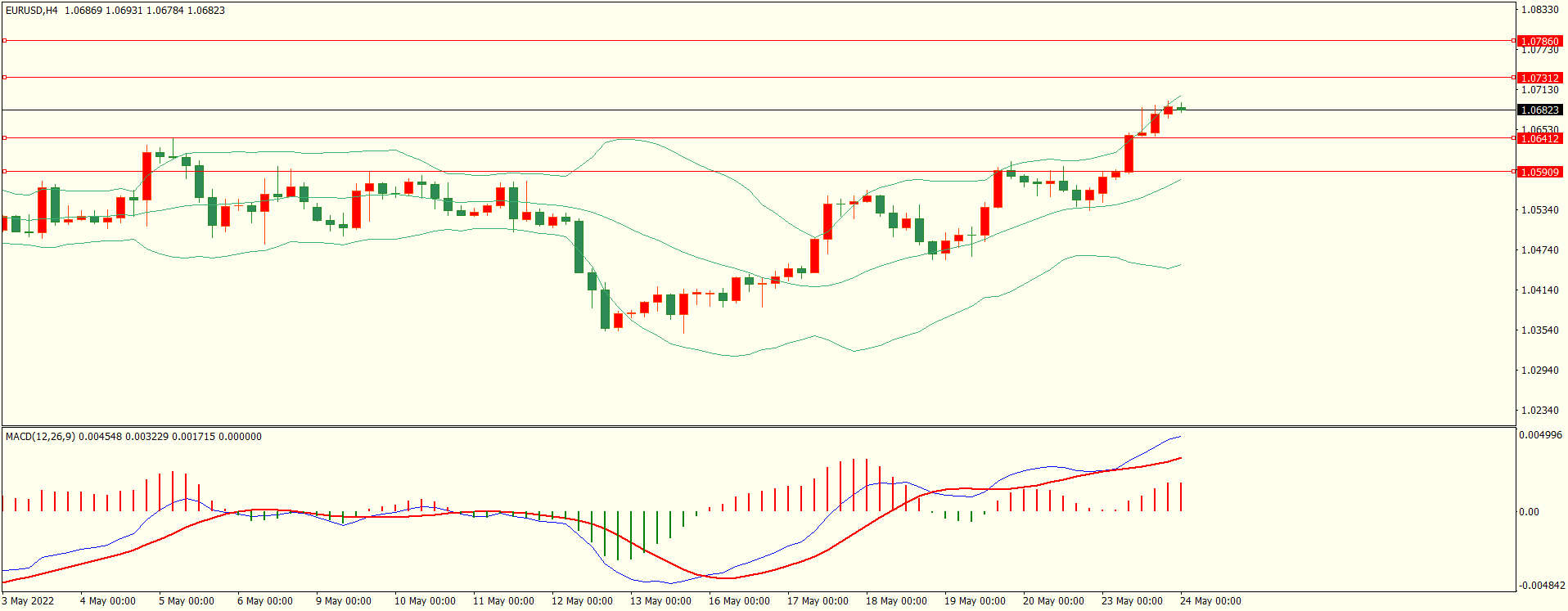1568x611 pixels.
Task: Click the MACD(12,26,9) indicator label
Action: [x=40, y=437]
